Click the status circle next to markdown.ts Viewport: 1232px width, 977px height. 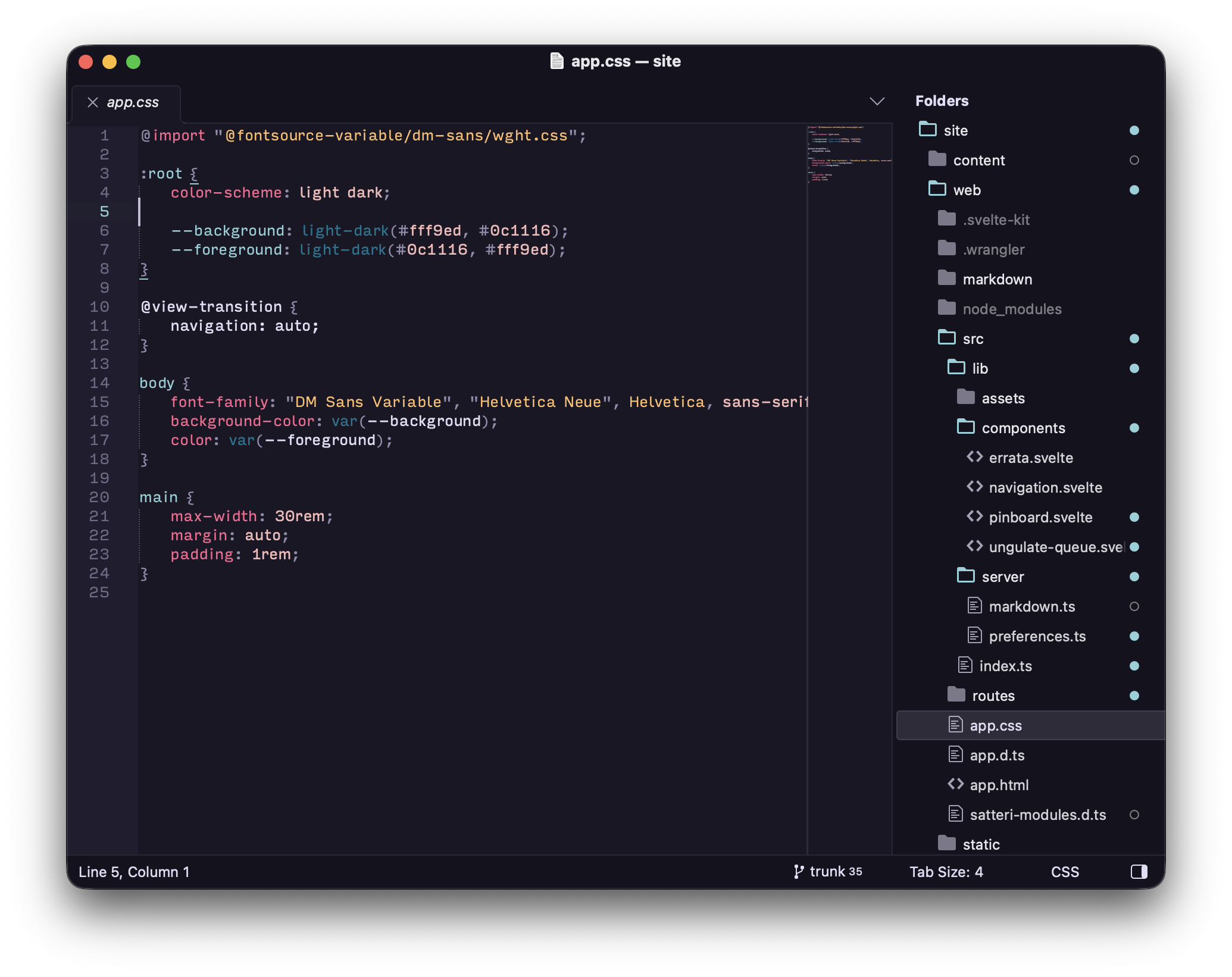tap(1134, 606)
